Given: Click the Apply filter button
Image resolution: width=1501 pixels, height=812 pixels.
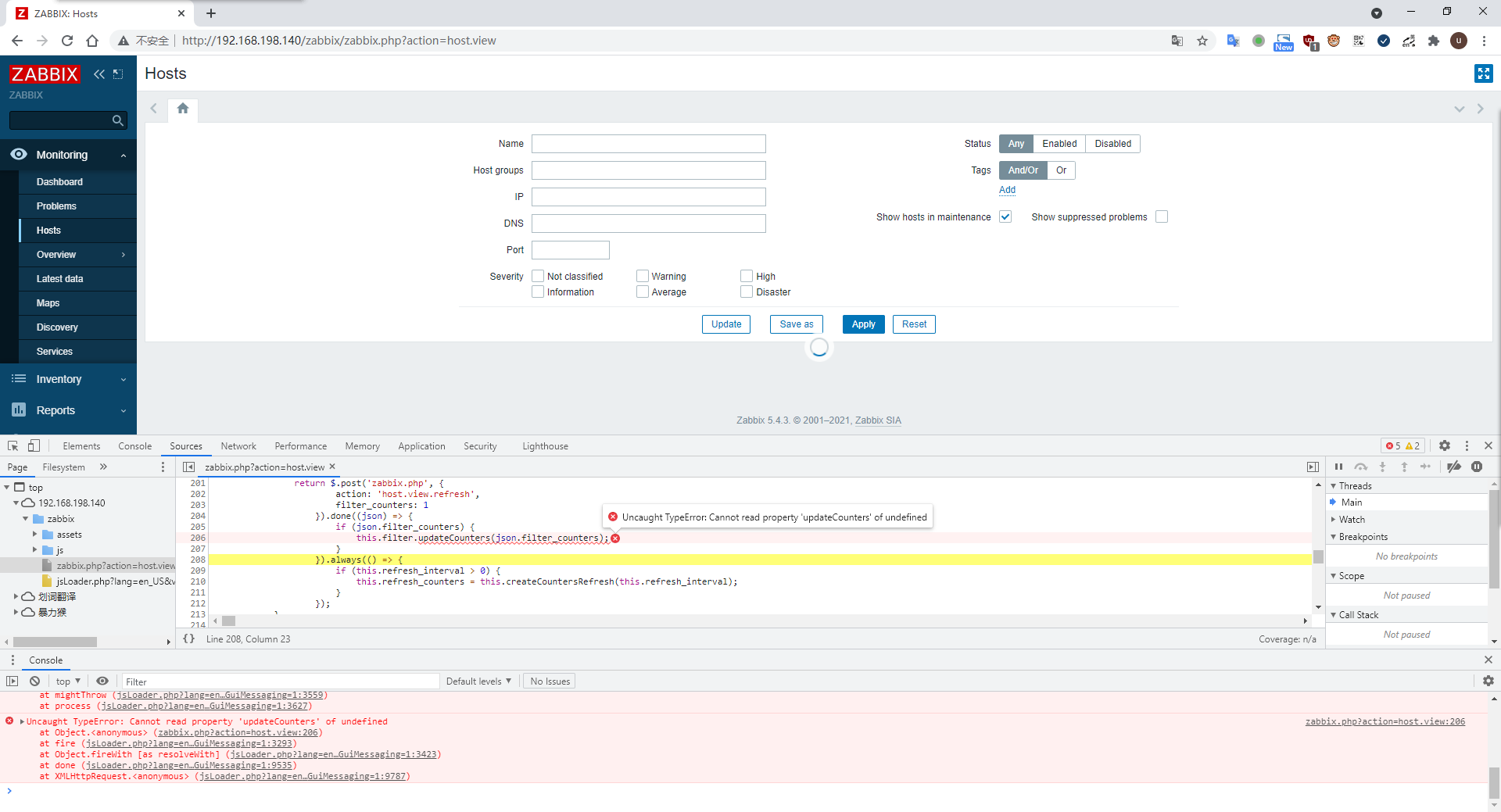Looking at the screenshot, I should pos(863,324).
